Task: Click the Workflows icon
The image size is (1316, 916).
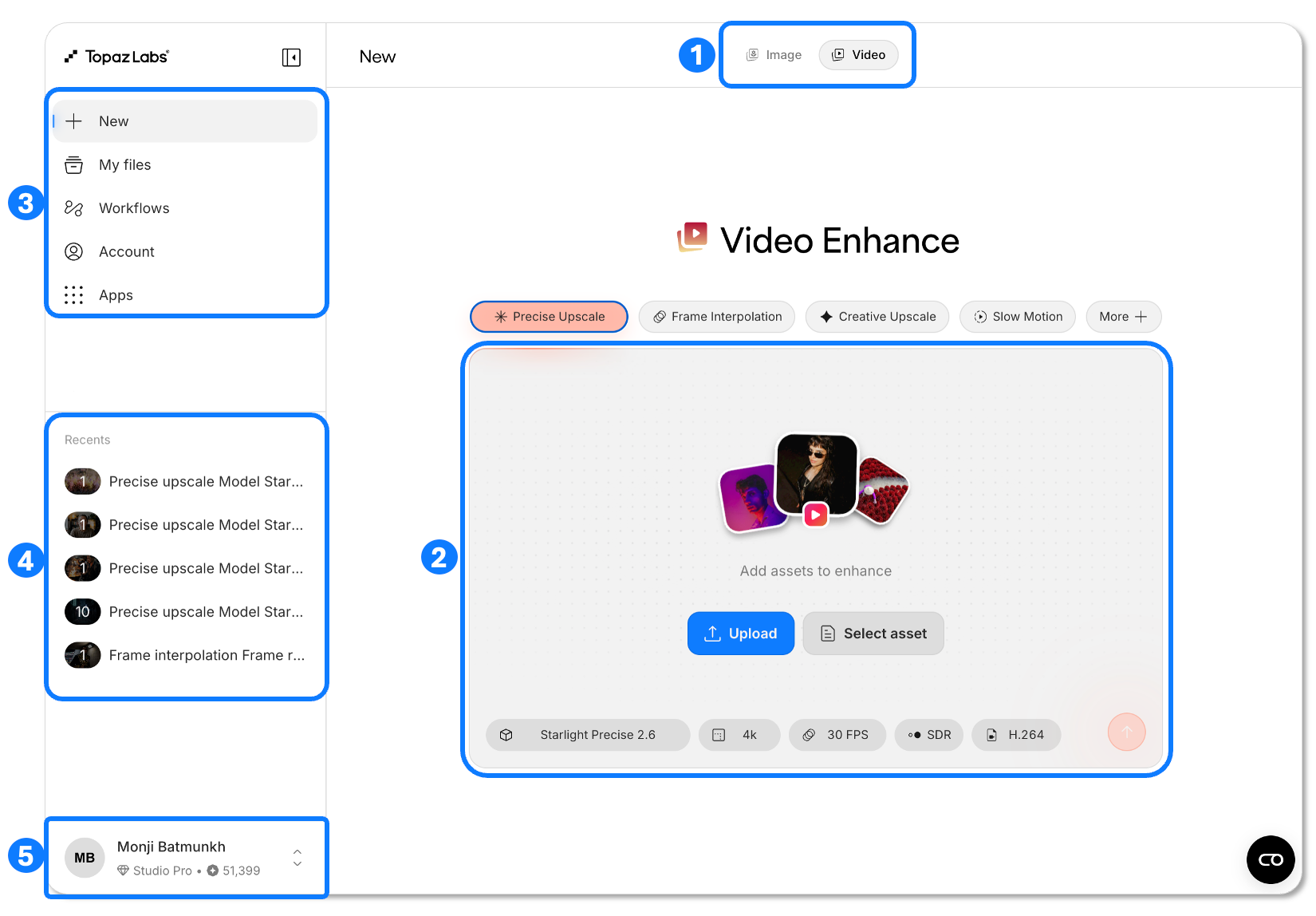Action: 73,208
